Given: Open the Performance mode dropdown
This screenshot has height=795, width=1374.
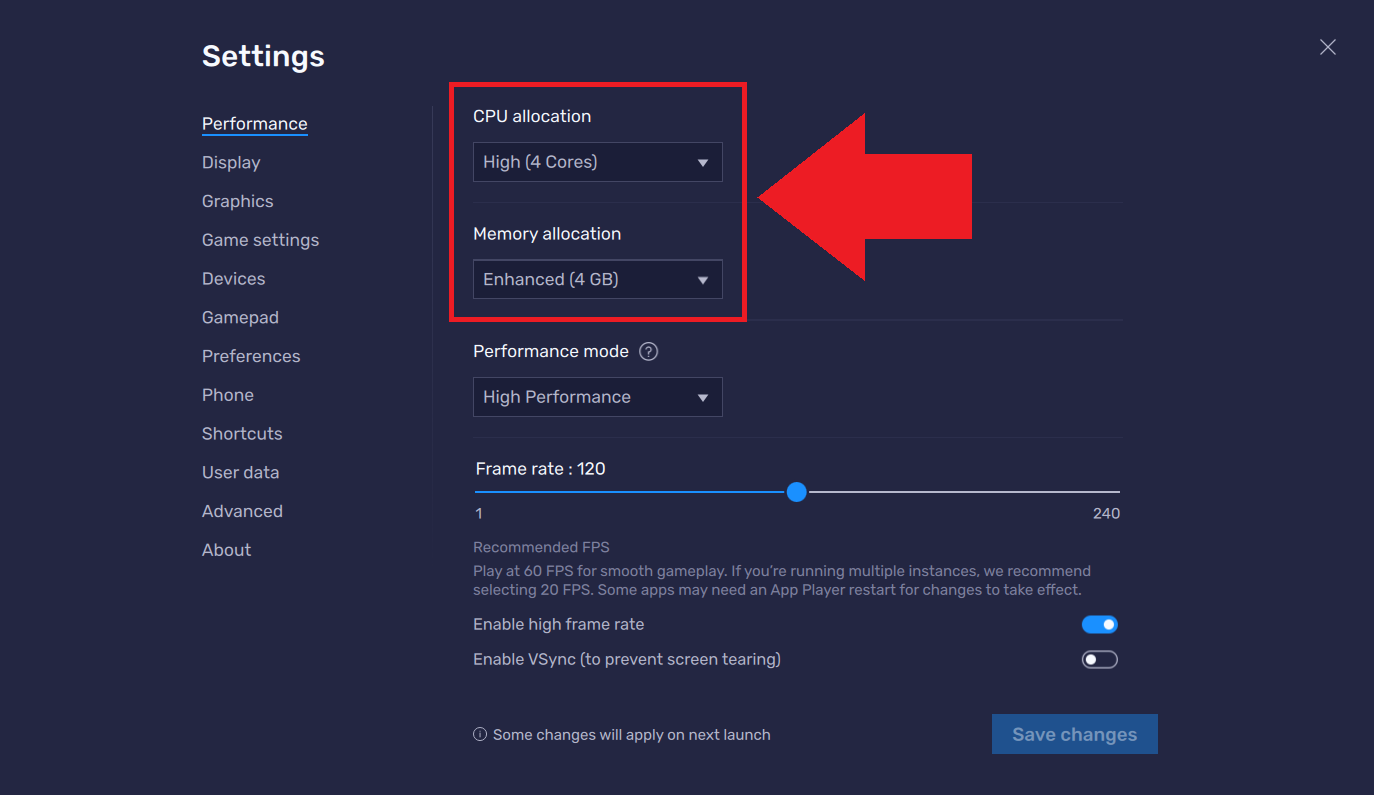Looking at the screenshot, I should point(597,397).
